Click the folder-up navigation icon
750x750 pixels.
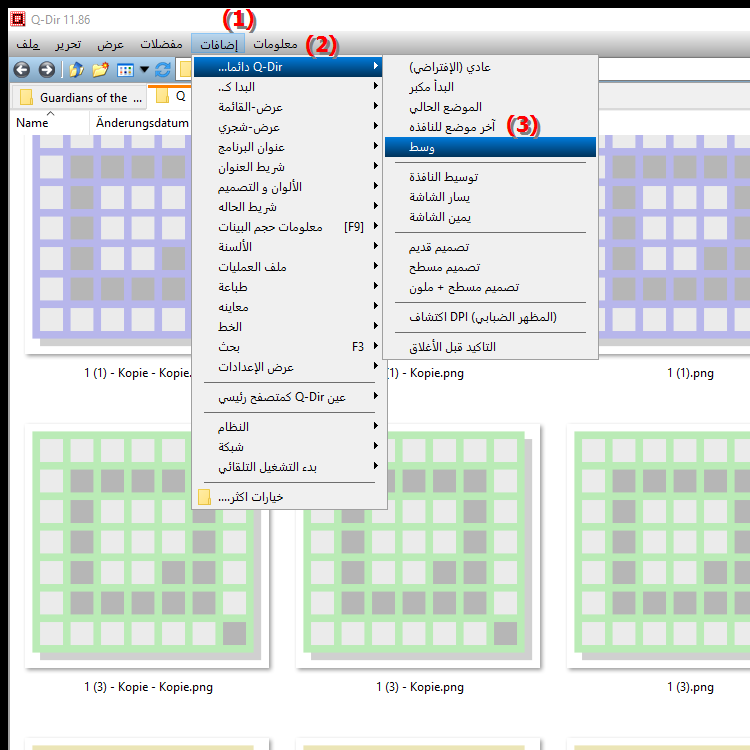(x=77, y=70)
